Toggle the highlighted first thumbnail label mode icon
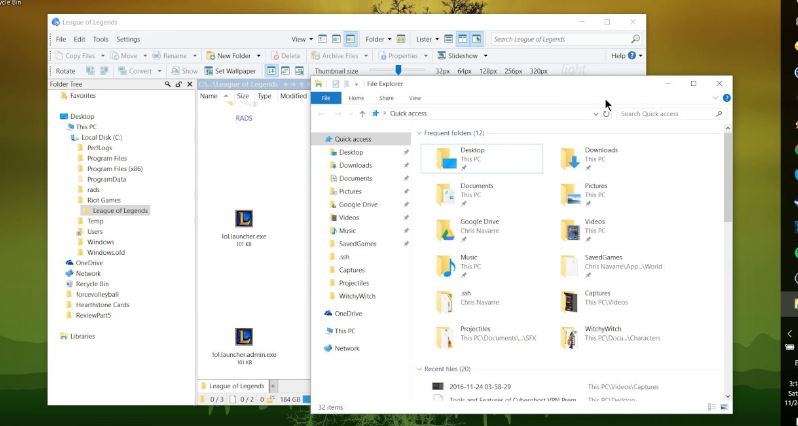The width and height of the screenshot is (798, 426). (x=271, y=71)
